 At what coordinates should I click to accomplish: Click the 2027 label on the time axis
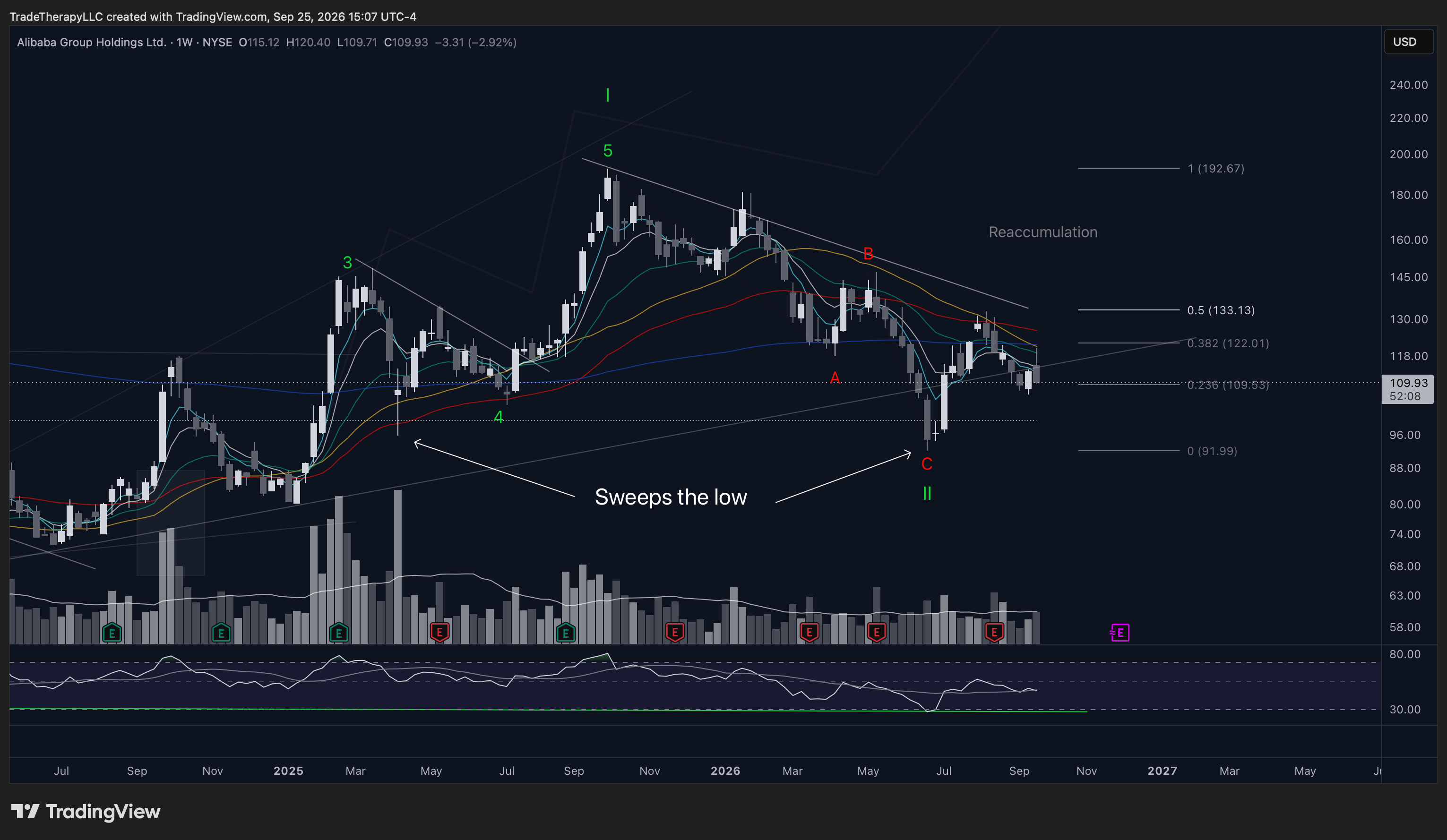pyautogui.click(x=1162, y=771)
